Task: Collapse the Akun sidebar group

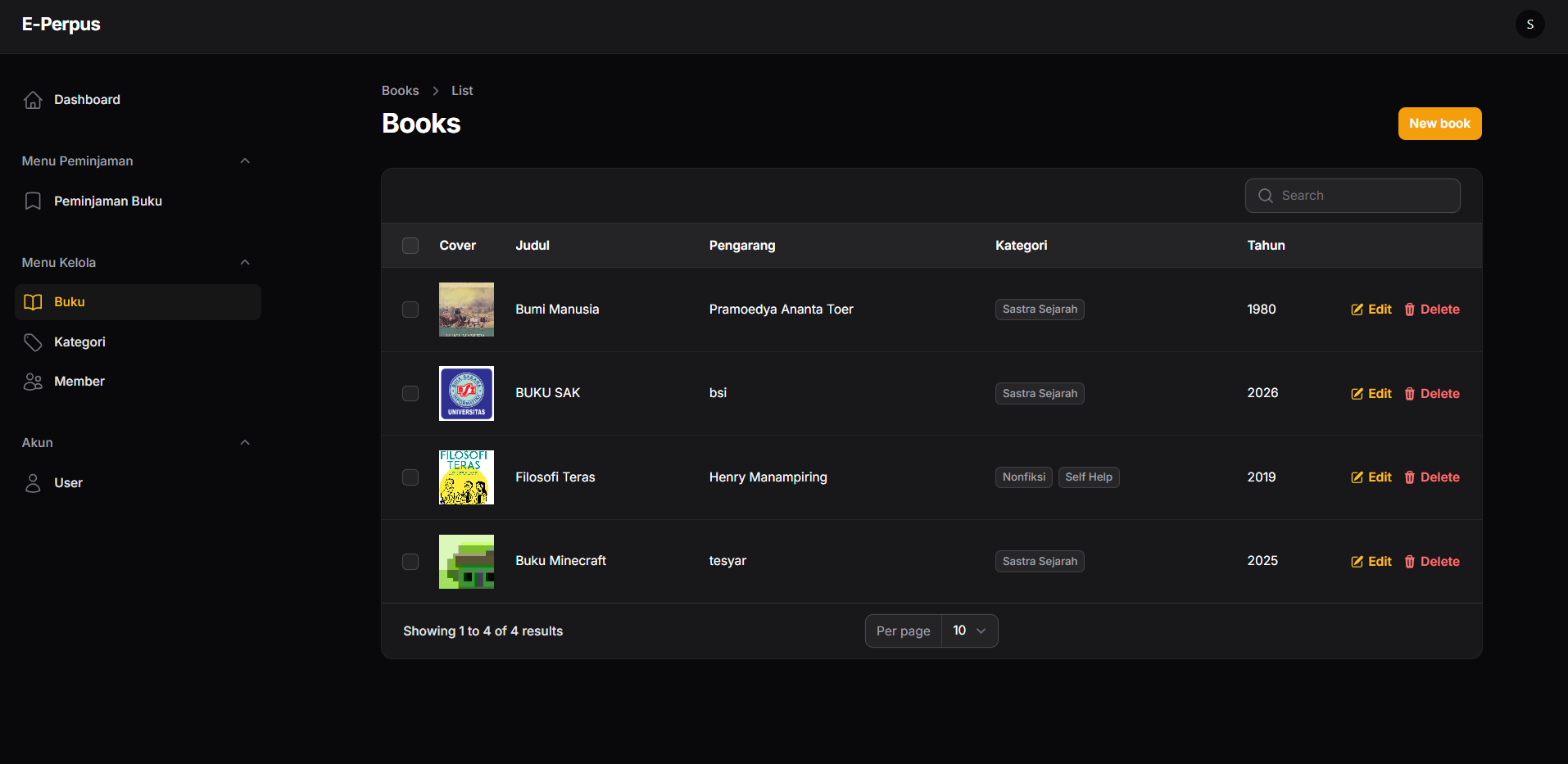Action: click(244, 443)
